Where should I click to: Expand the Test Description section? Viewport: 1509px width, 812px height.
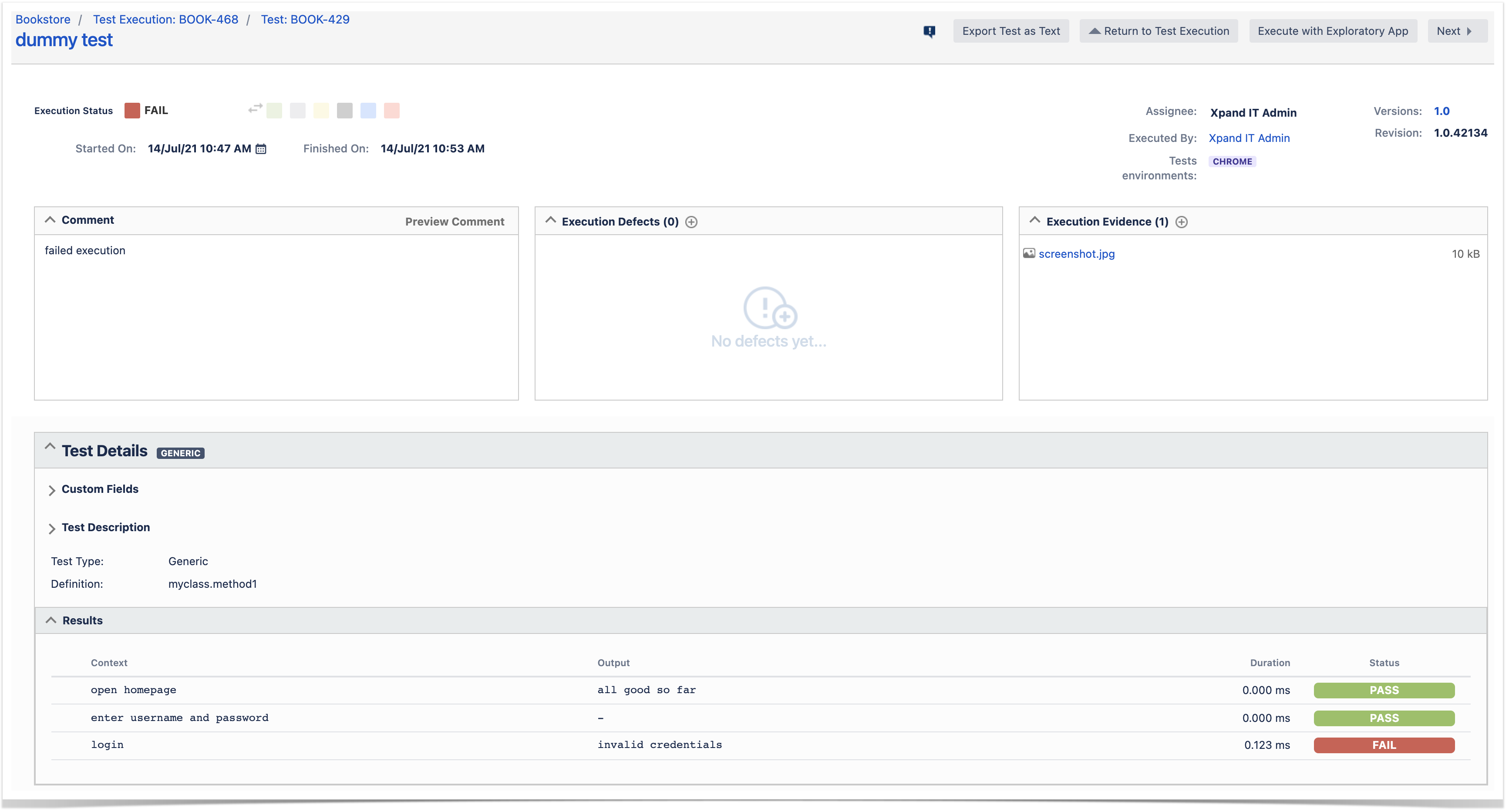click(51, 529)
